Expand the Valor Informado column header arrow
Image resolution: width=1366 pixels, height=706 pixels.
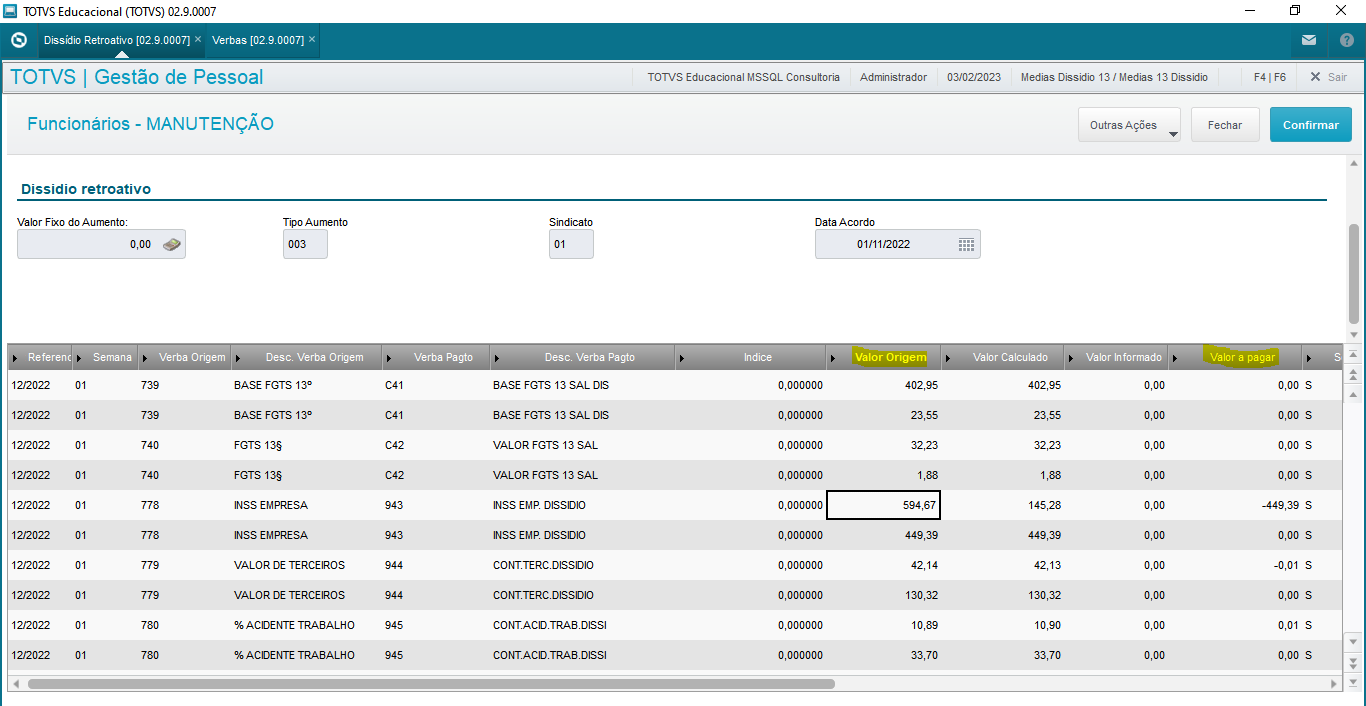(1072, 357)
